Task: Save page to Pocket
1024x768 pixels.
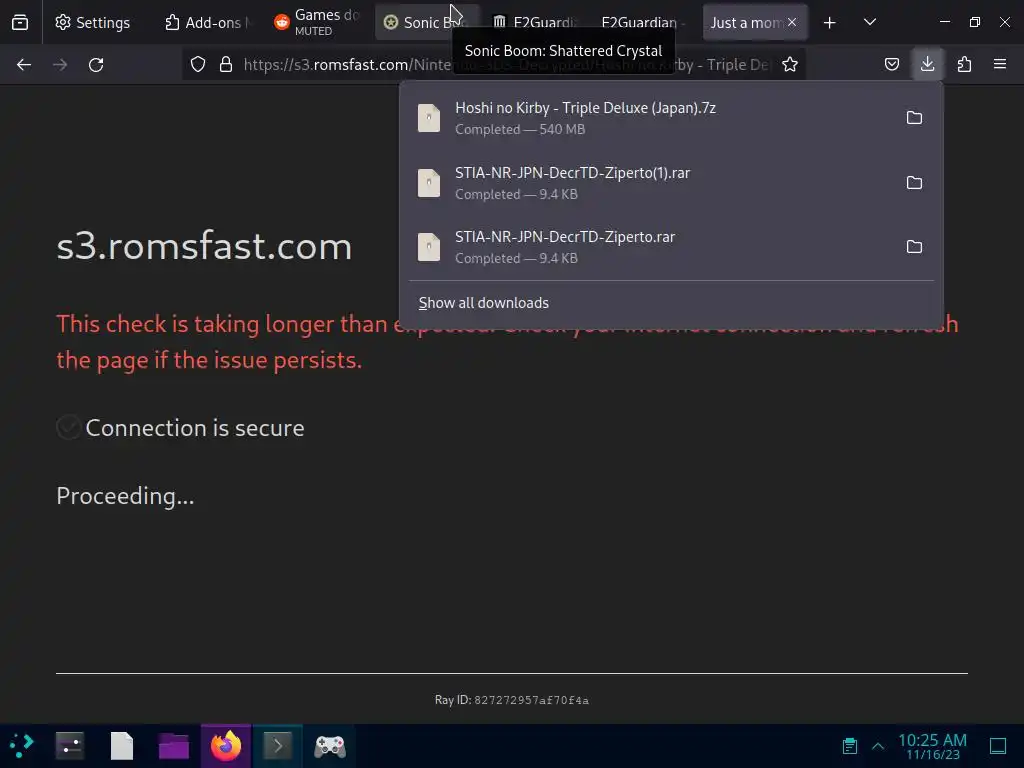Action: pyautogui.click(x=891, y=64)
